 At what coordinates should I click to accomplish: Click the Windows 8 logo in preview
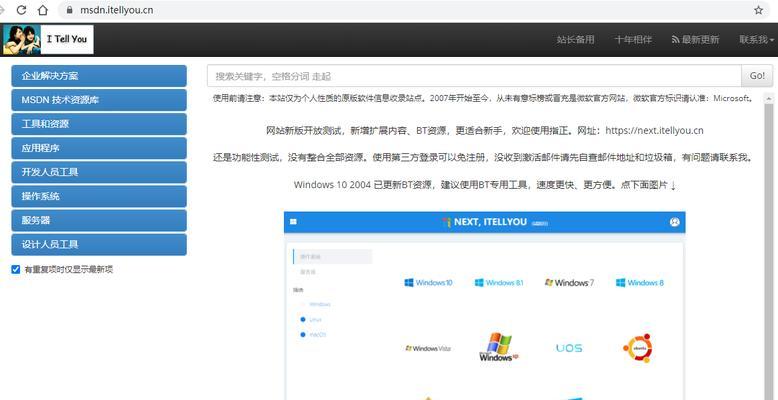(x=640, y=283)
